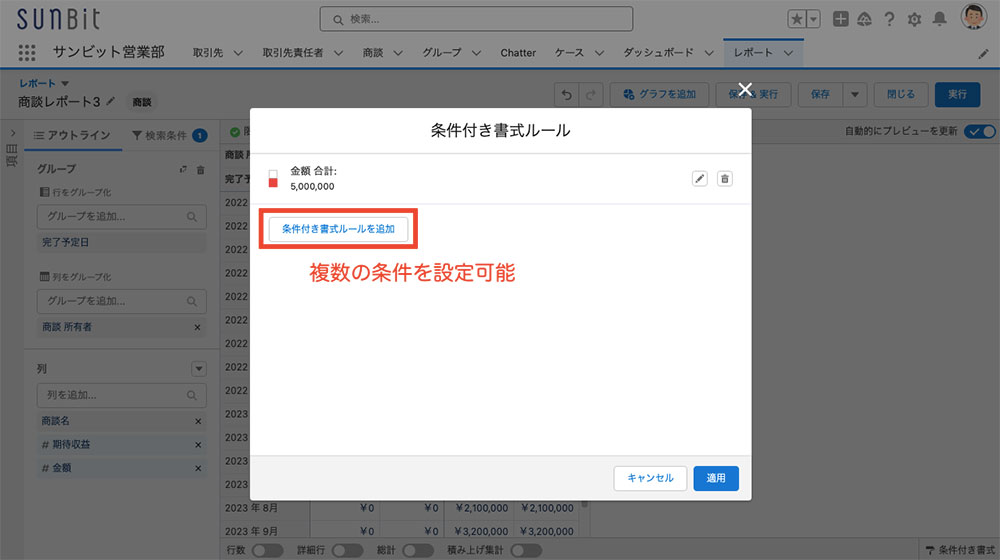Click the 保存 button
Screen dimensions: 1000x560
(820, 94)
